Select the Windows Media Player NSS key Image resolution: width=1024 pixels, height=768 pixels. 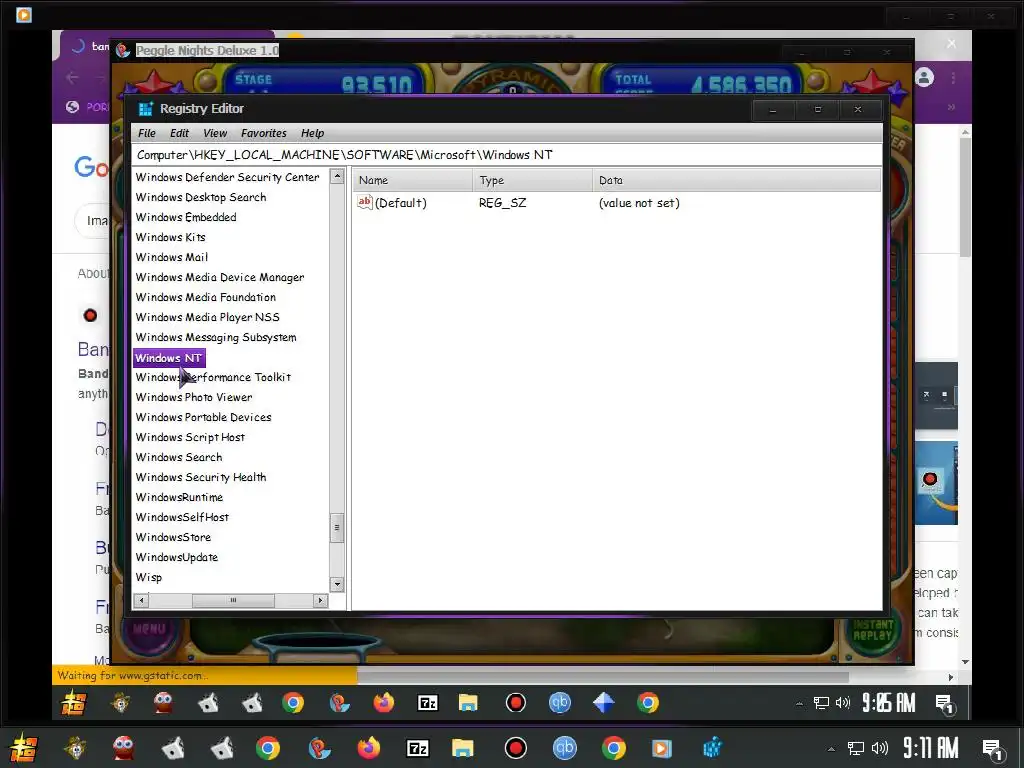click(207, 317)
